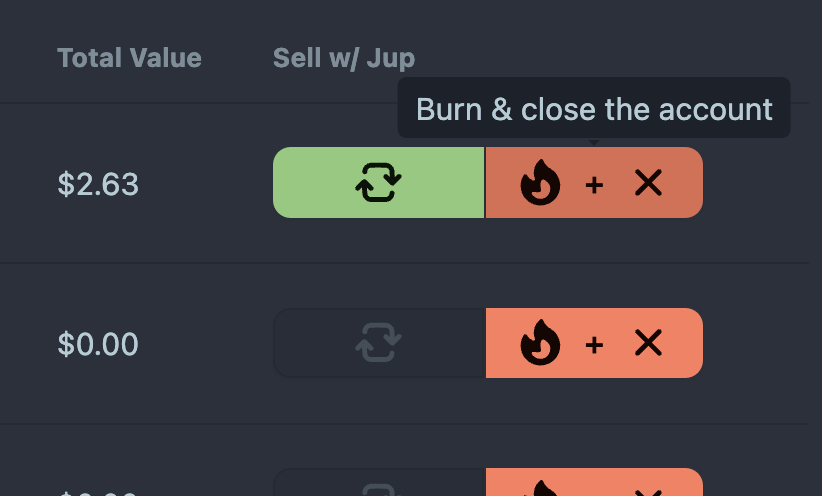
Task: Click the greyed-out swap icon beside $0.00
Action: click(378, 344)
